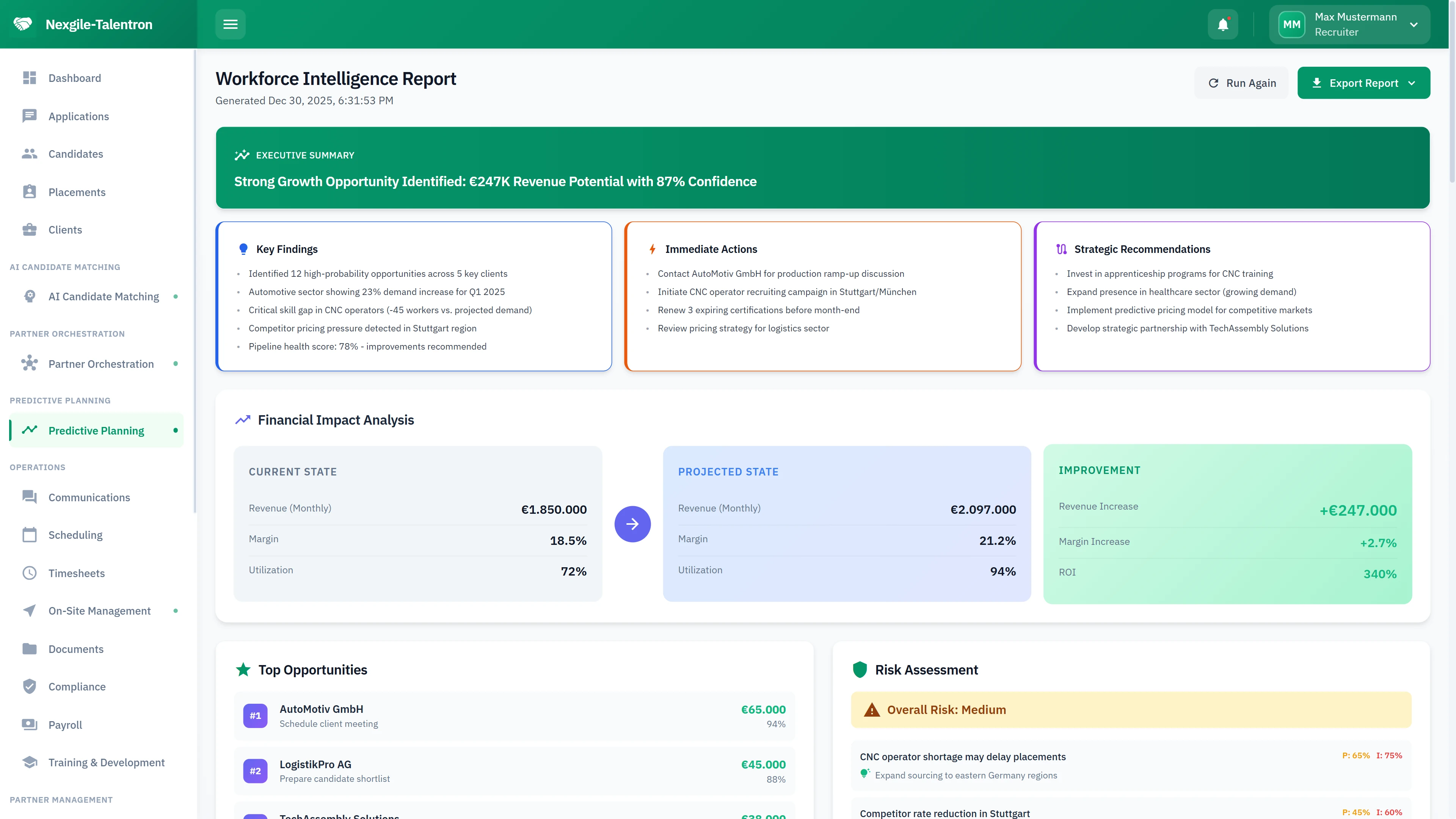Select the Dashboard icon in sidebar
1456x819 pixels.
tap(30, 77)
